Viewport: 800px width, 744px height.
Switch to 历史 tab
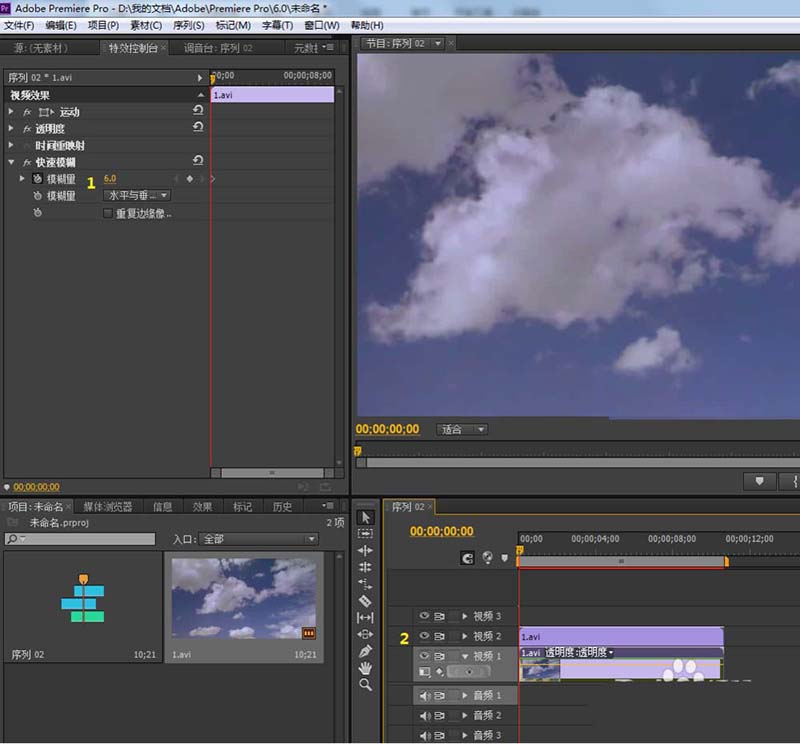282,507
